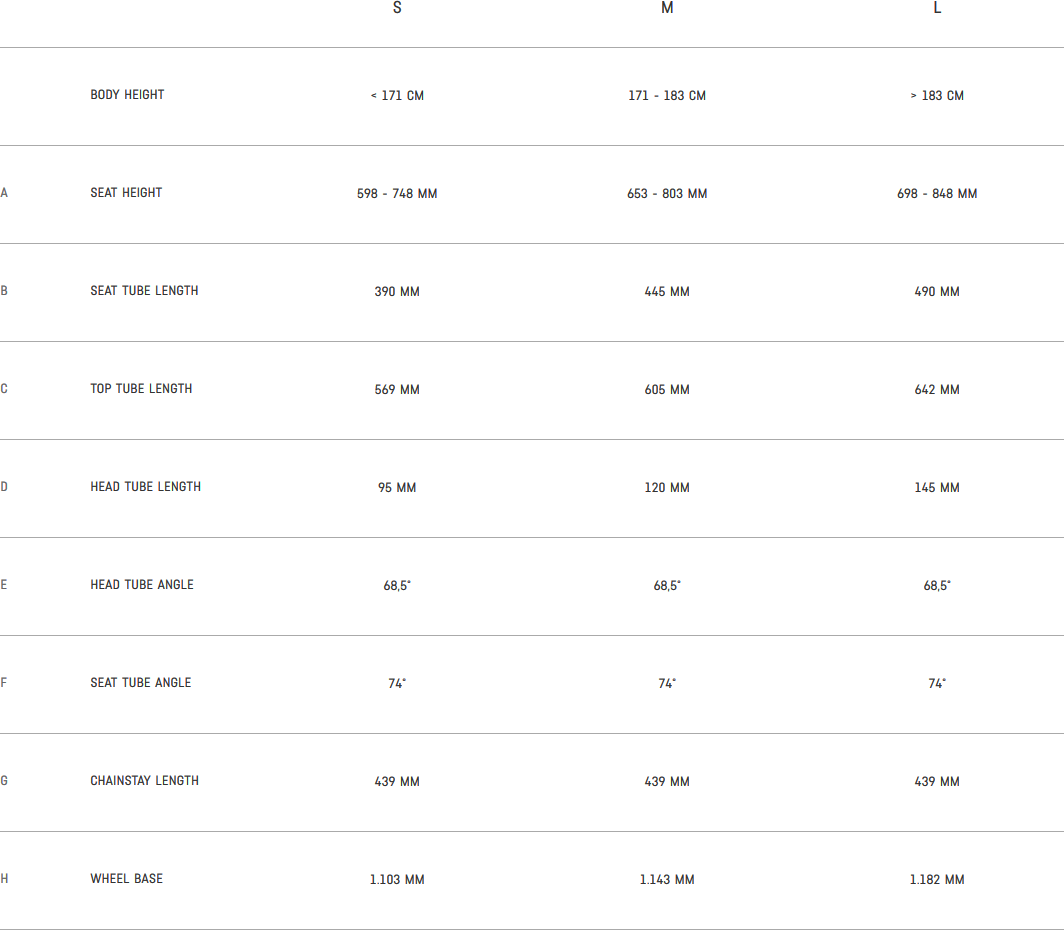The image size is (1064, 930).
Task: Select the BODY HEIGHT row label
Action: (127, 95)
